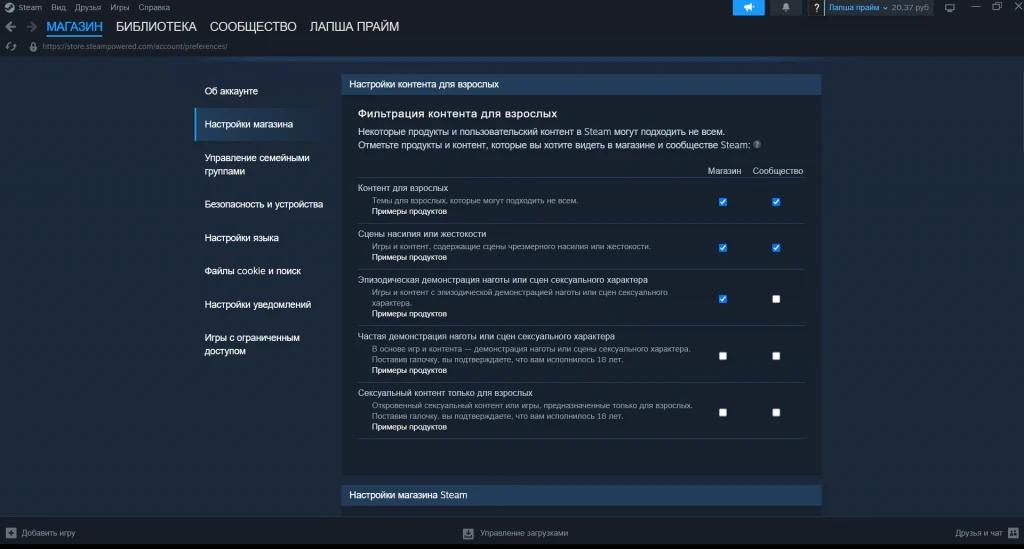Uncheck Сообщество for Сцены насилия или жестокости
The width and height of the screenshot is (1024, 549).
point(776,247)
